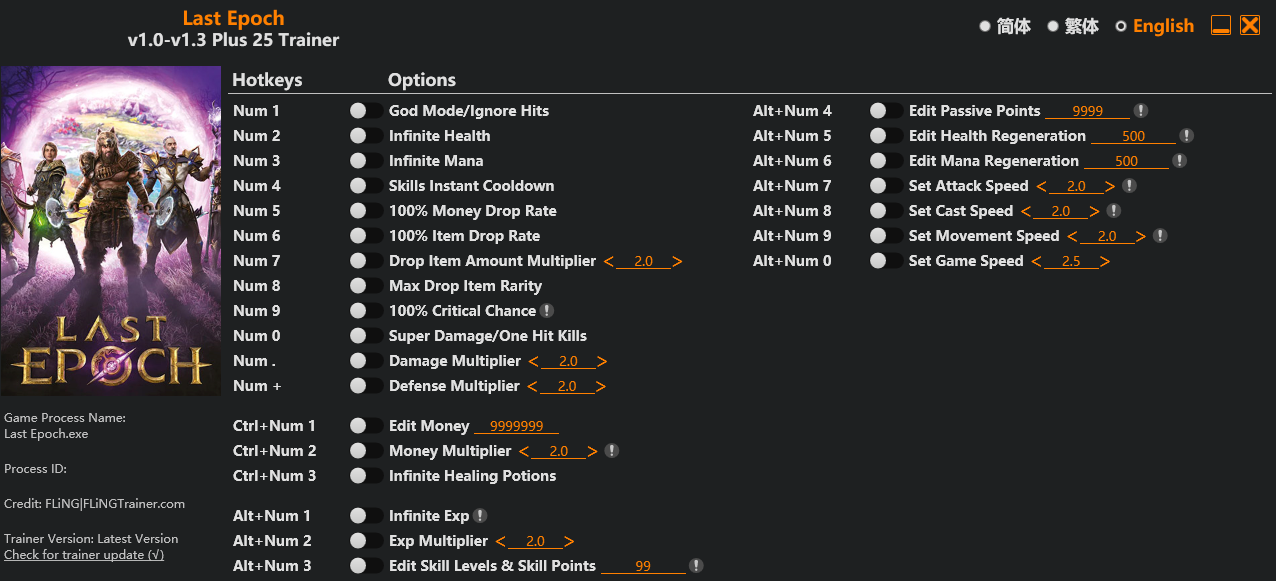Toggle Edit Money switch
1276x581 pixels.
click(x=366, y=426)
